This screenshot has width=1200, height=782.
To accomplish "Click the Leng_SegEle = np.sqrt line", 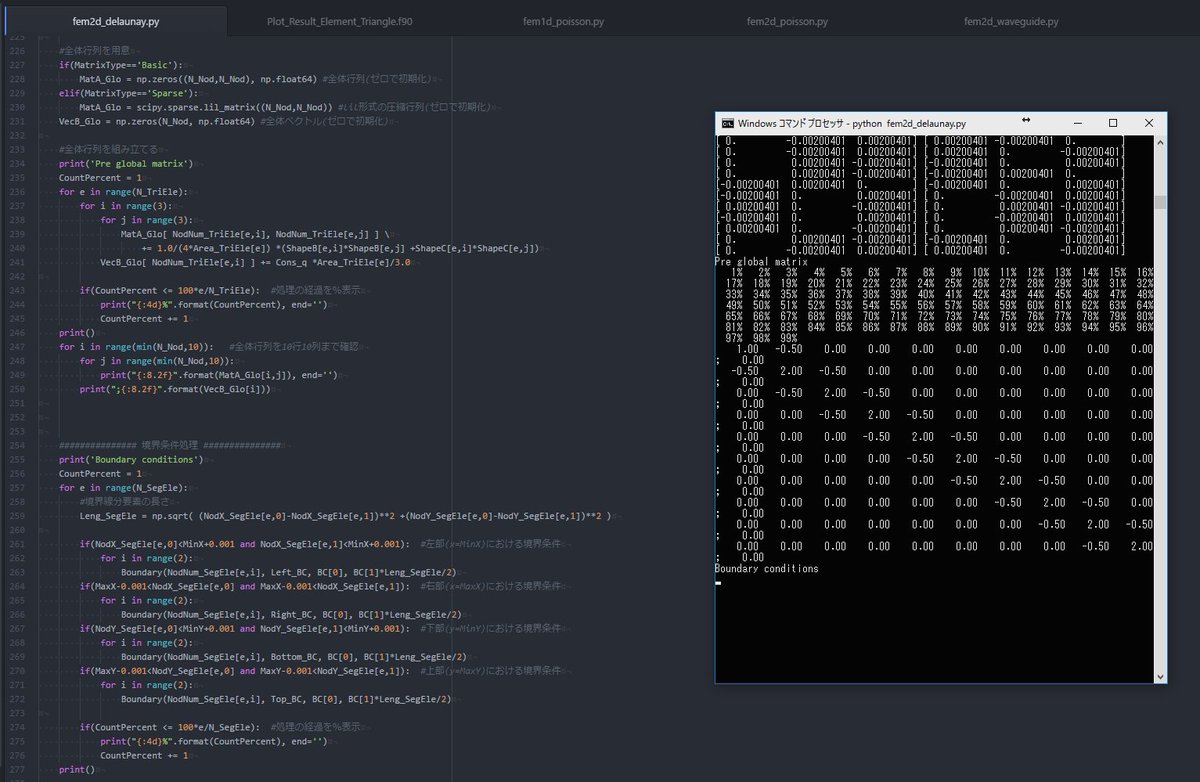I will [346, 516].
